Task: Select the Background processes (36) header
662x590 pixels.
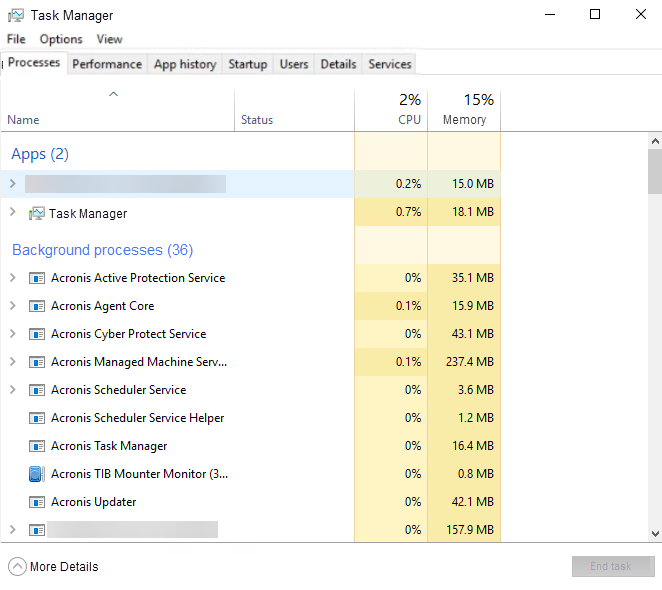Action: click(103, 250)
